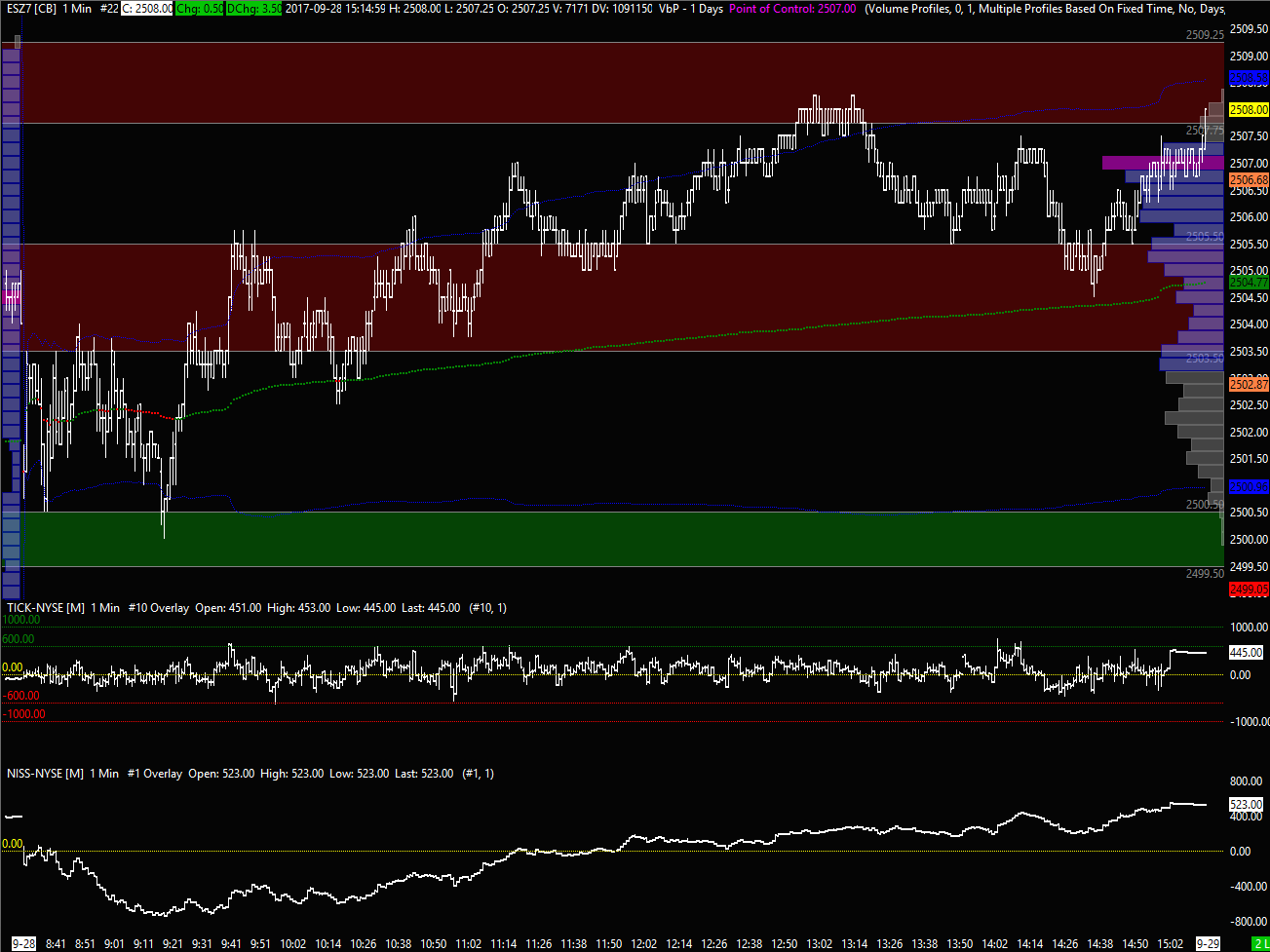
Task: Click the 2499.50 zone level label
Action: (1205, 574)
